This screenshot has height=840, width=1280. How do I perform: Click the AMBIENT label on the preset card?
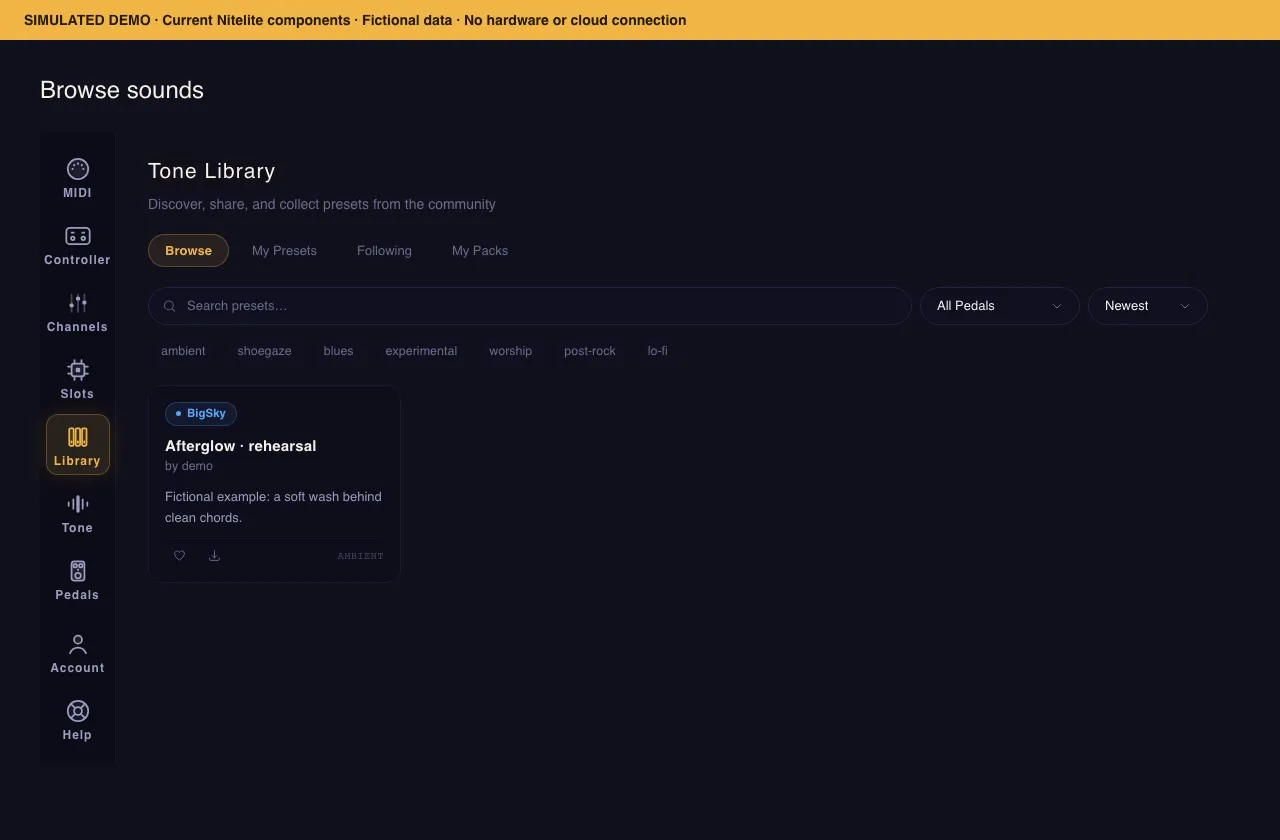pos(360,556)
